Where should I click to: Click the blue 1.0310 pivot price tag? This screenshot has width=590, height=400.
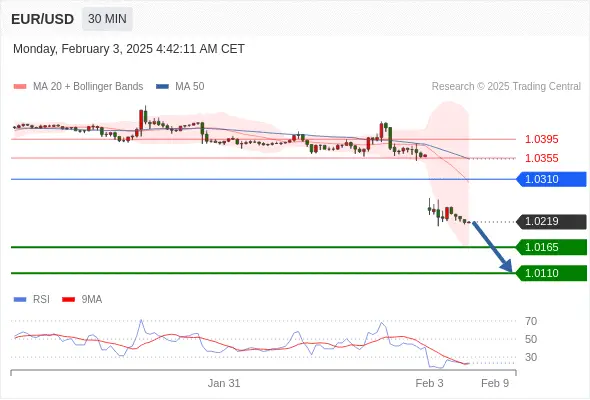[552, 179]
